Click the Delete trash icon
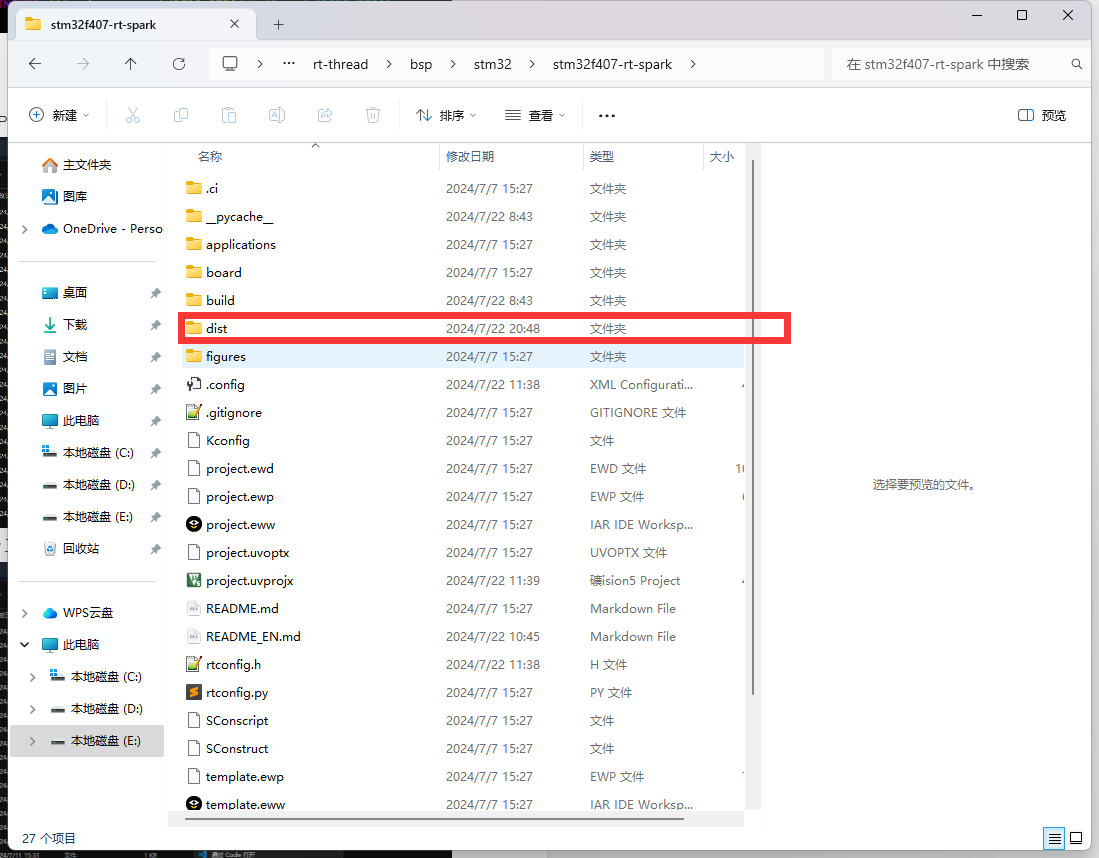Image resolution: width=1099 pixels, height=858 pixels. coord(373,115)
